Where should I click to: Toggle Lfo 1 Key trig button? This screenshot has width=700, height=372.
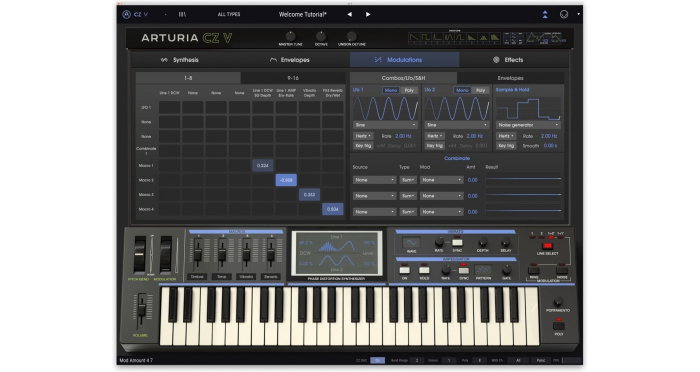pos(363,146)
